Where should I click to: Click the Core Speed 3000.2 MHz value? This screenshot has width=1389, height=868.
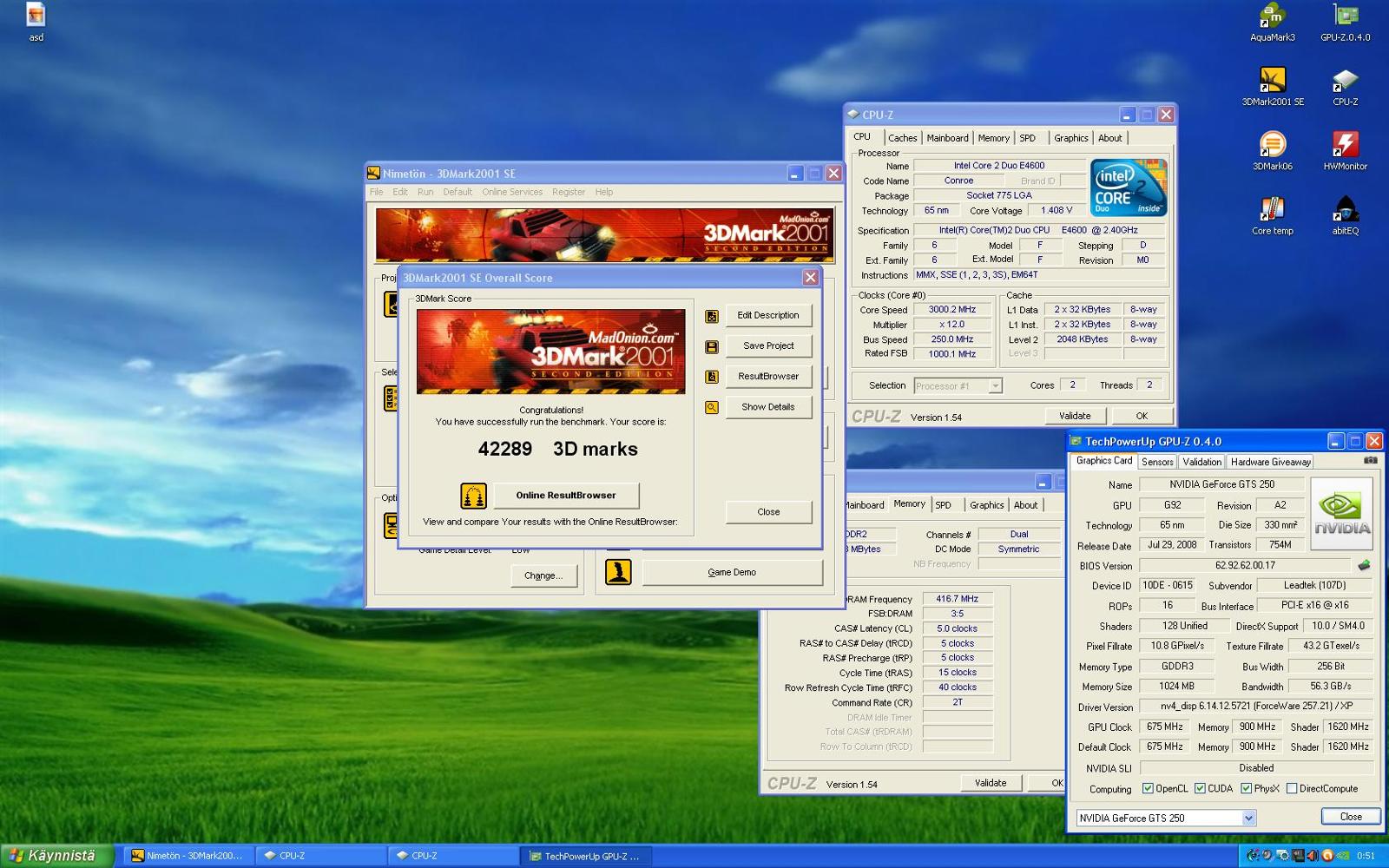point(951,310)
